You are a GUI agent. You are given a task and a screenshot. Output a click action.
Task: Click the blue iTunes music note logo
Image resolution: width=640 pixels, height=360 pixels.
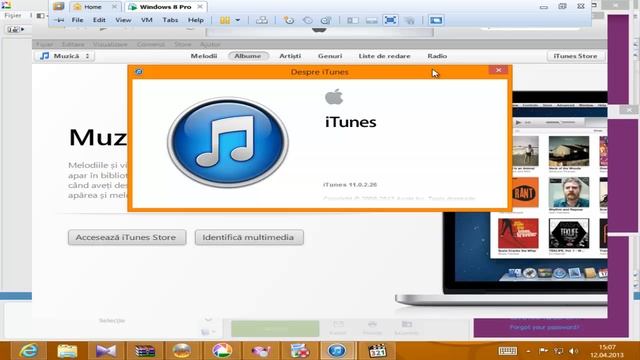click(227, 142)
